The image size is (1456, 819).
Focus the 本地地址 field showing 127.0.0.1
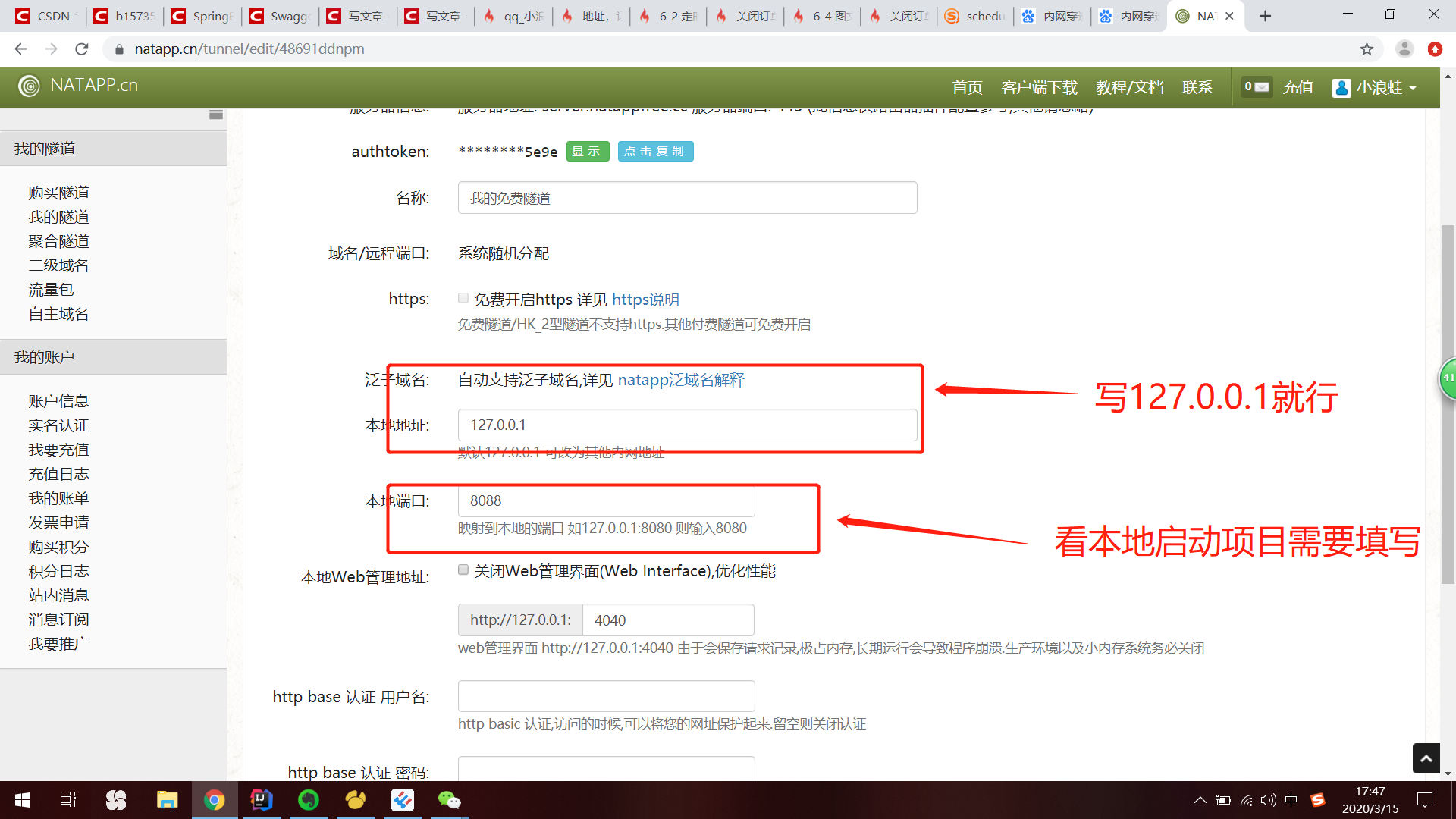point(687,425)
